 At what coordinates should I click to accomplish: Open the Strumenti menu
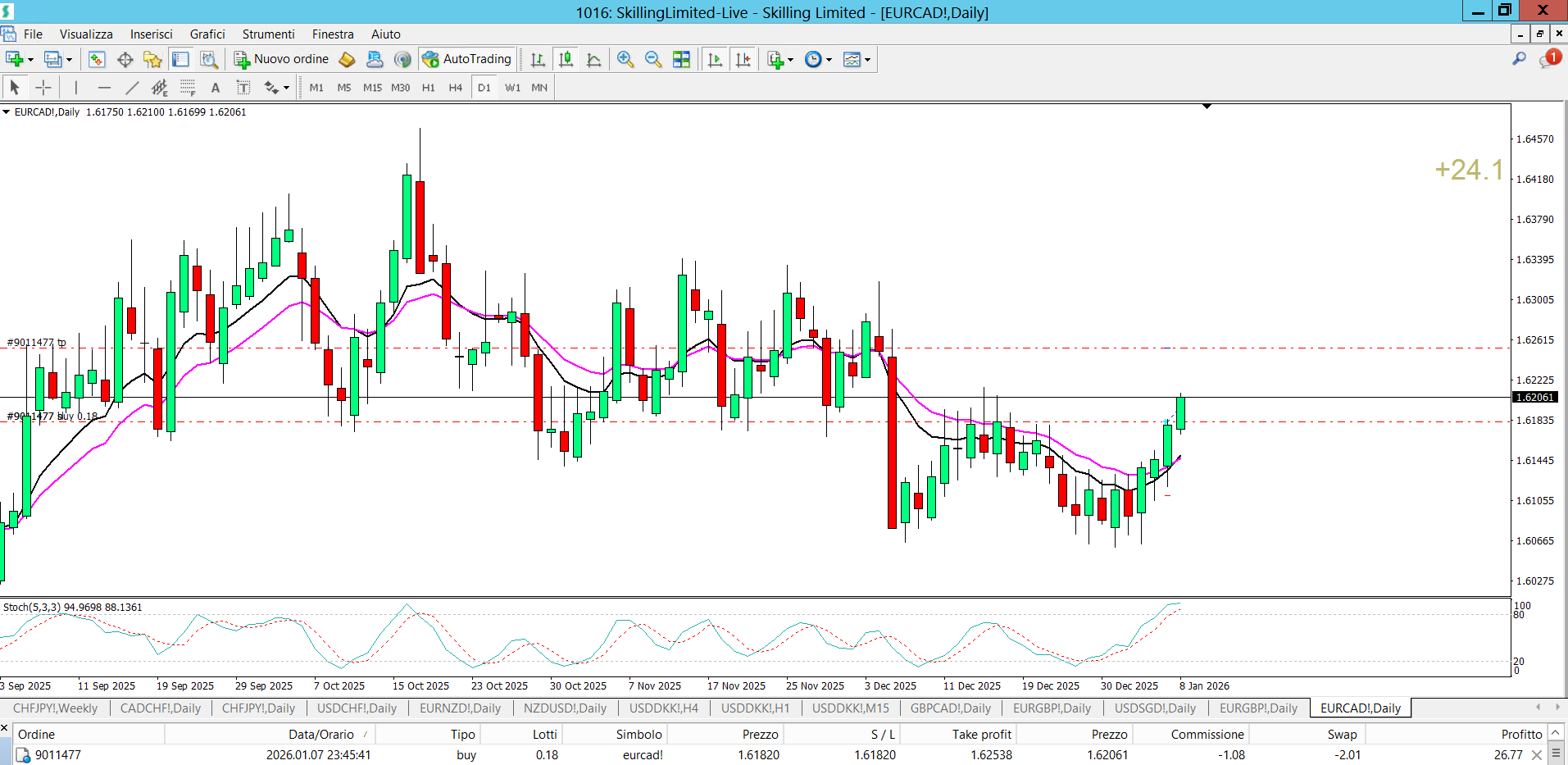pyautogui.click(x=268, y=34)
